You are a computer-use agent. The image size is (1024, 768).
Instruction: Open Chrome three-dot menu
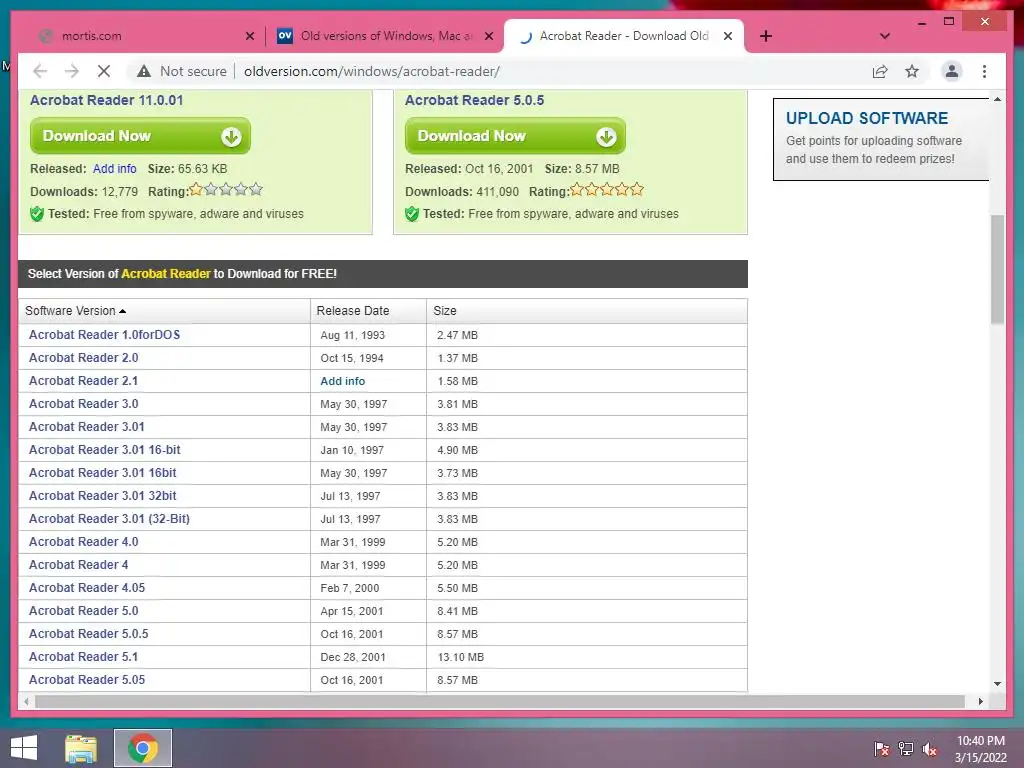[x=984, y=71]
